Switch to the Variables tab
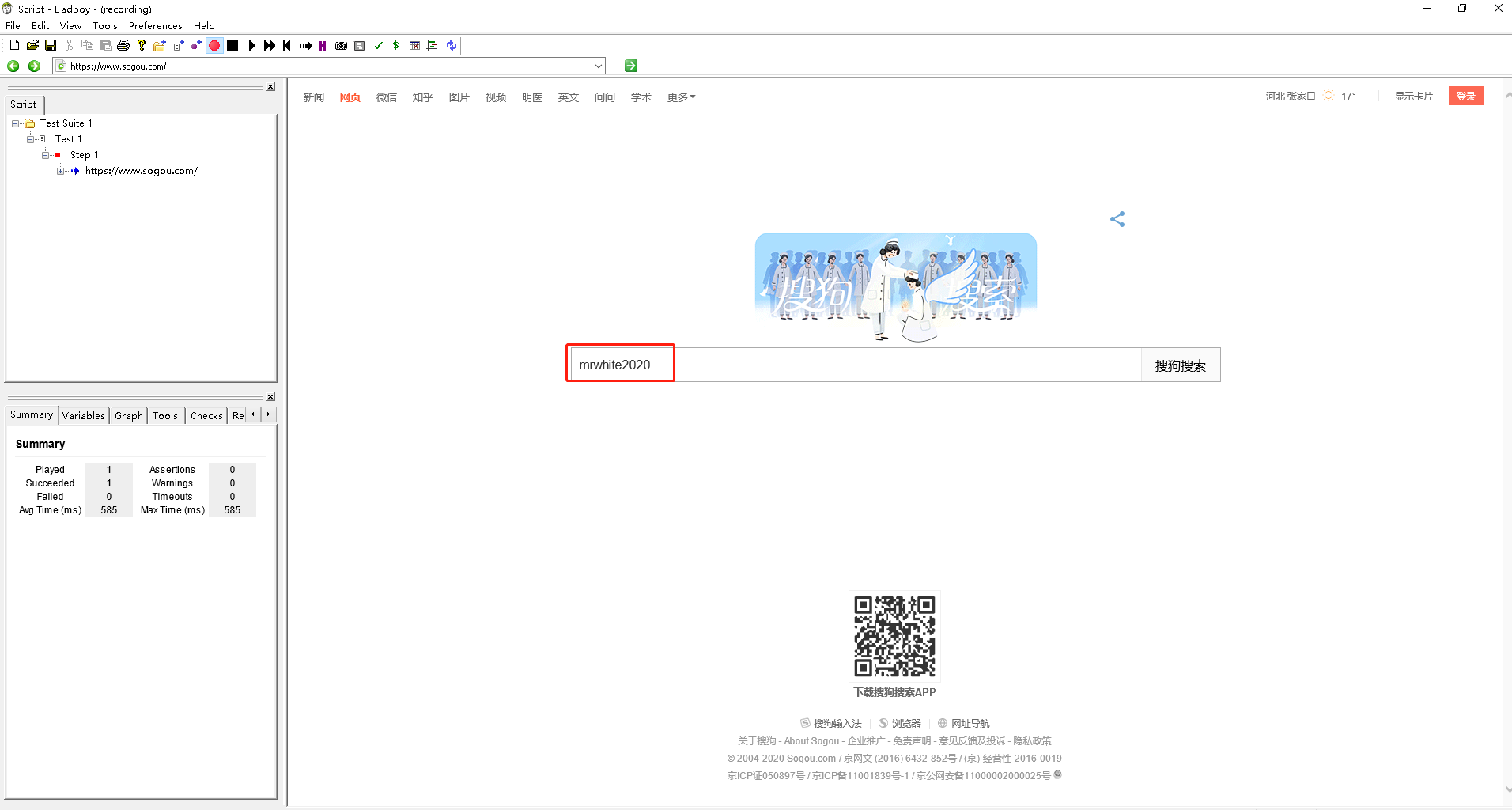Viewport: 1512px width, 810px height. tap(83, 415)
